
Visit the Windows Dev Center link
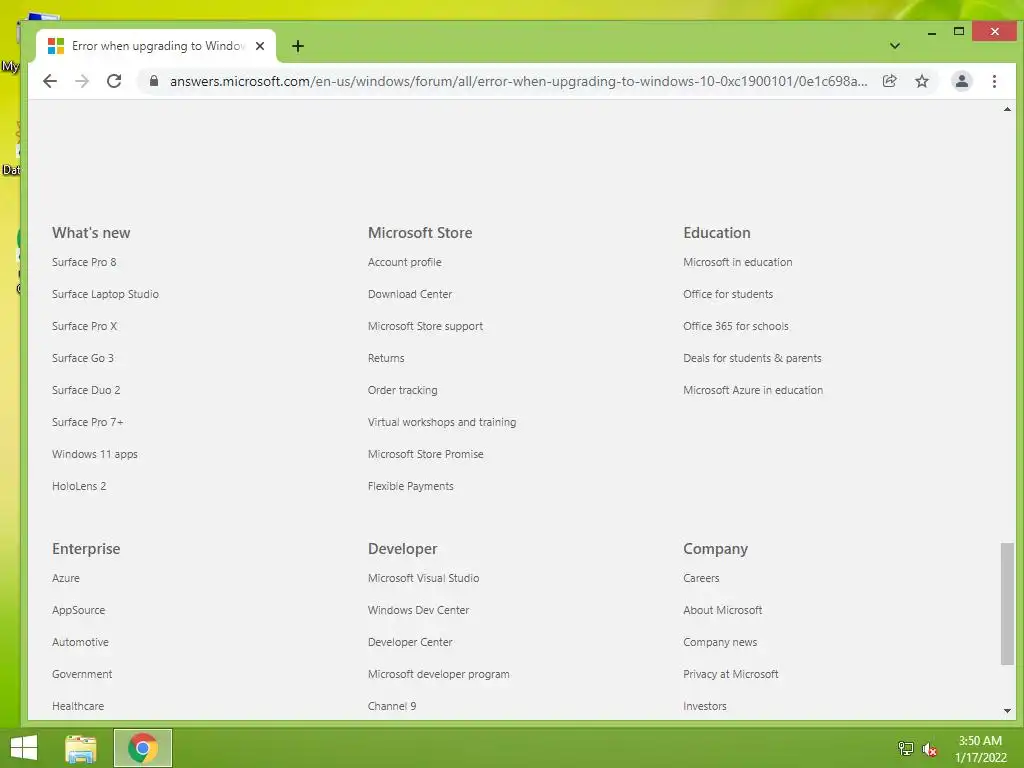[418, 610]
